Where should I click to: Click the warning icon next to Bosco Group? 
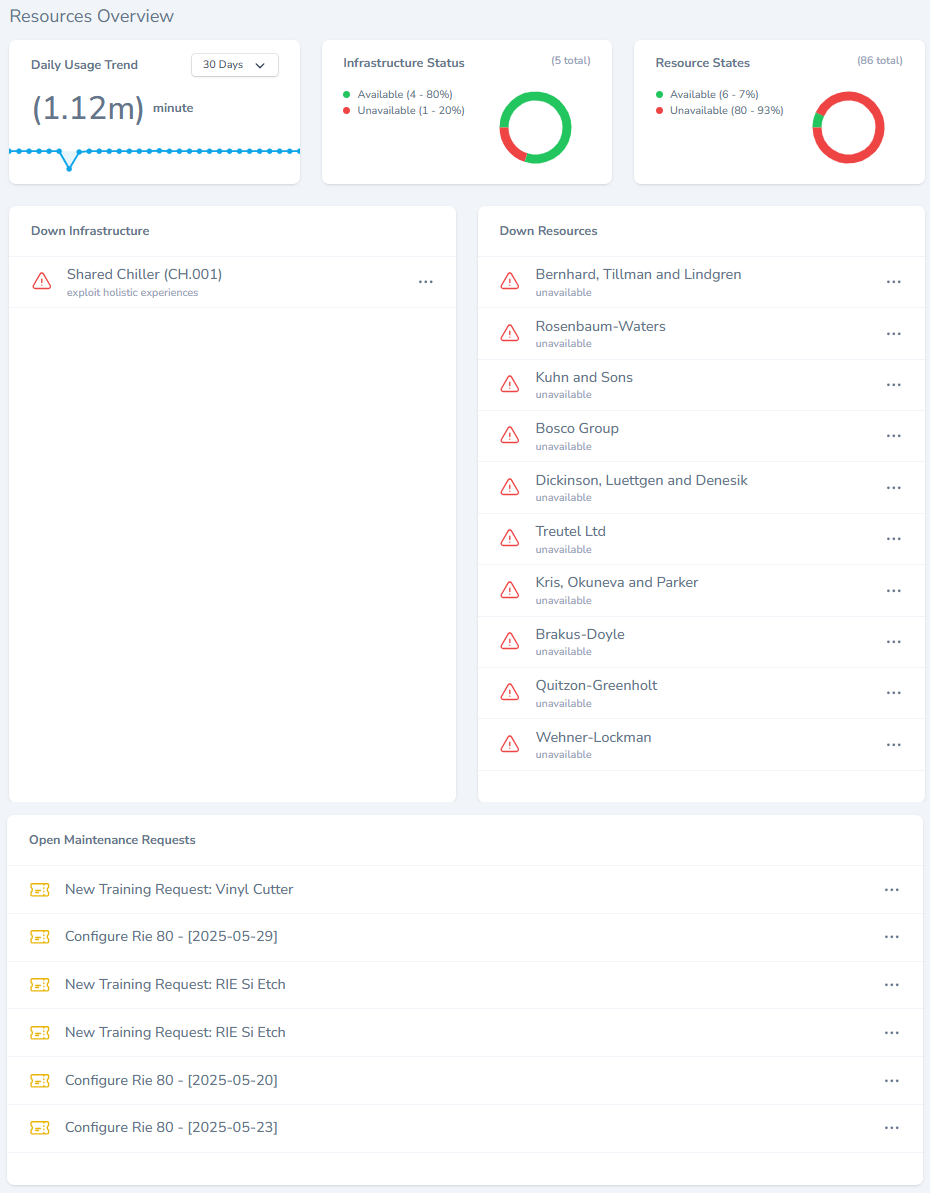(x=510, y=435)
